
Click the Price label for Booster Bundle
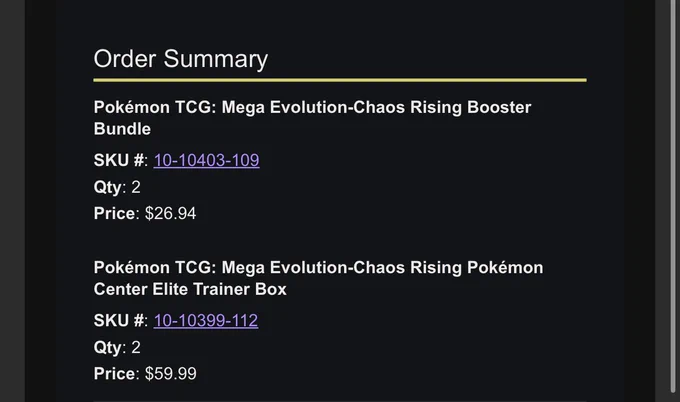pyautogui.click(x=114, y=213)
